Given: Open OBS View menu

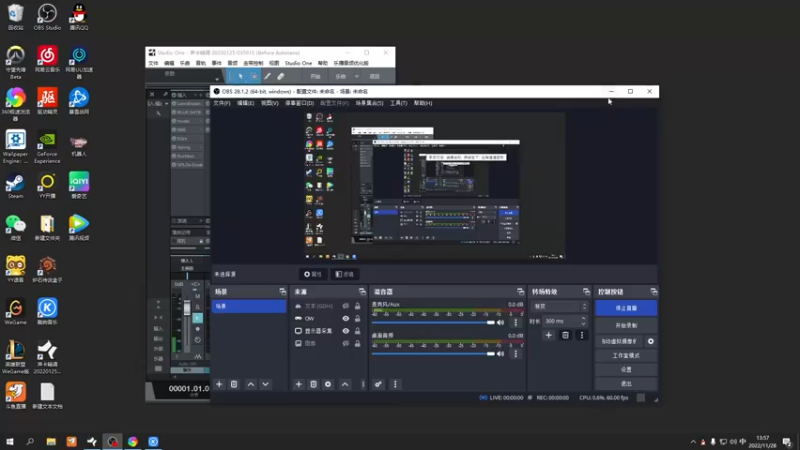Looking at the screenshot, I should click(x=270, y=103).
